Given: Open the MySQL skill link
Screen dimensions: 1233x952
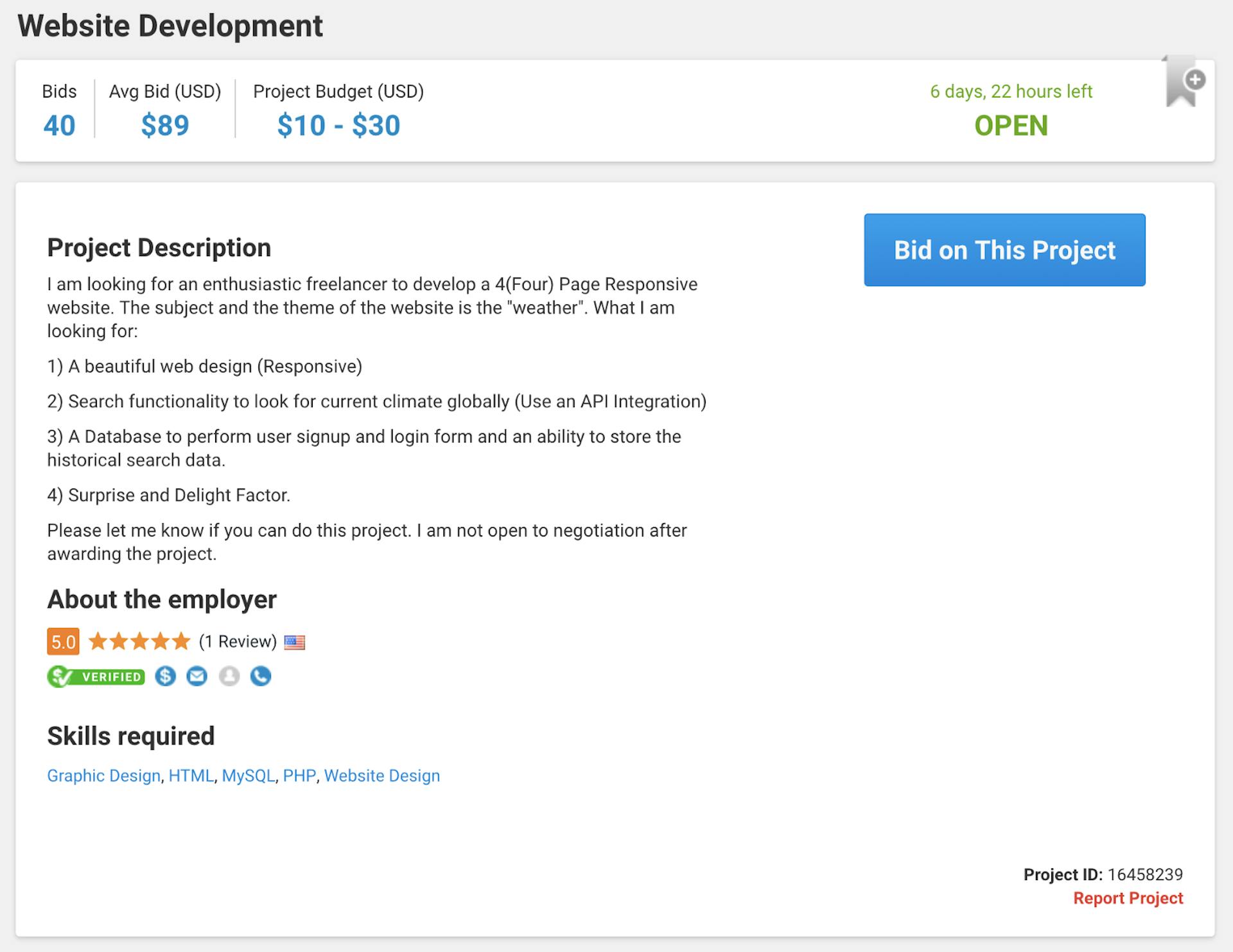Looking at the screenshot, I should [249, 775].
